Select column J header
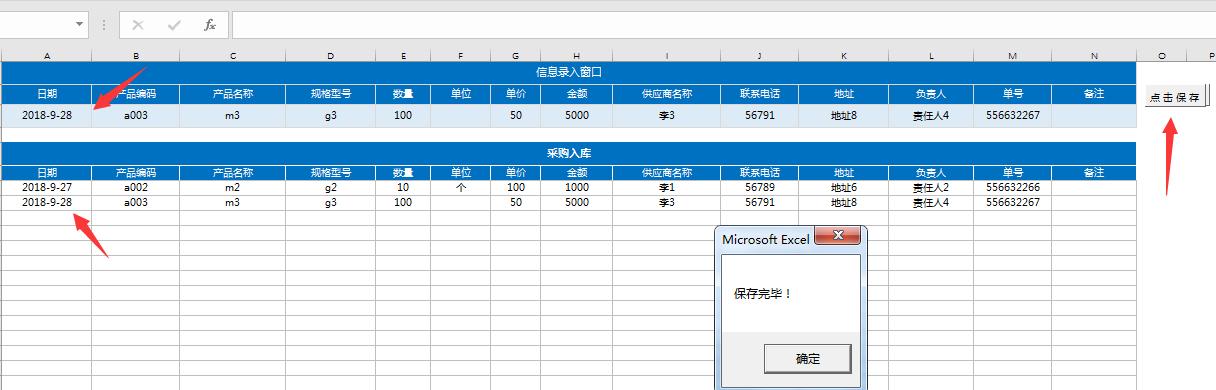1216x390 pixels. tap(759, 56)
